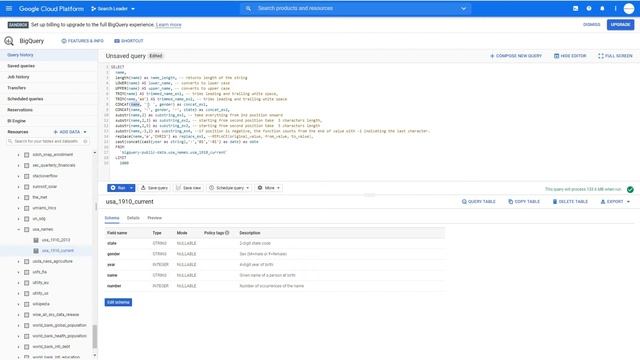
Task: Click the utility_eu dataset icon
Action: (x=27, y=283)
